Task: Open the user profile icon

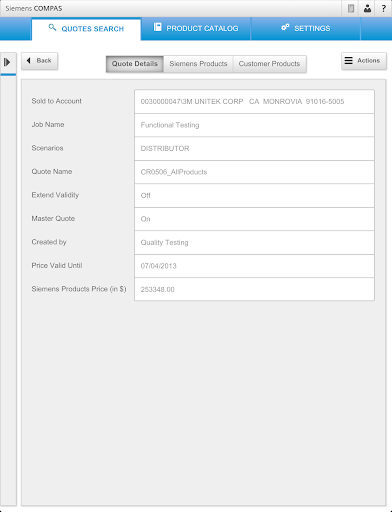Action: tap(367, 9)
